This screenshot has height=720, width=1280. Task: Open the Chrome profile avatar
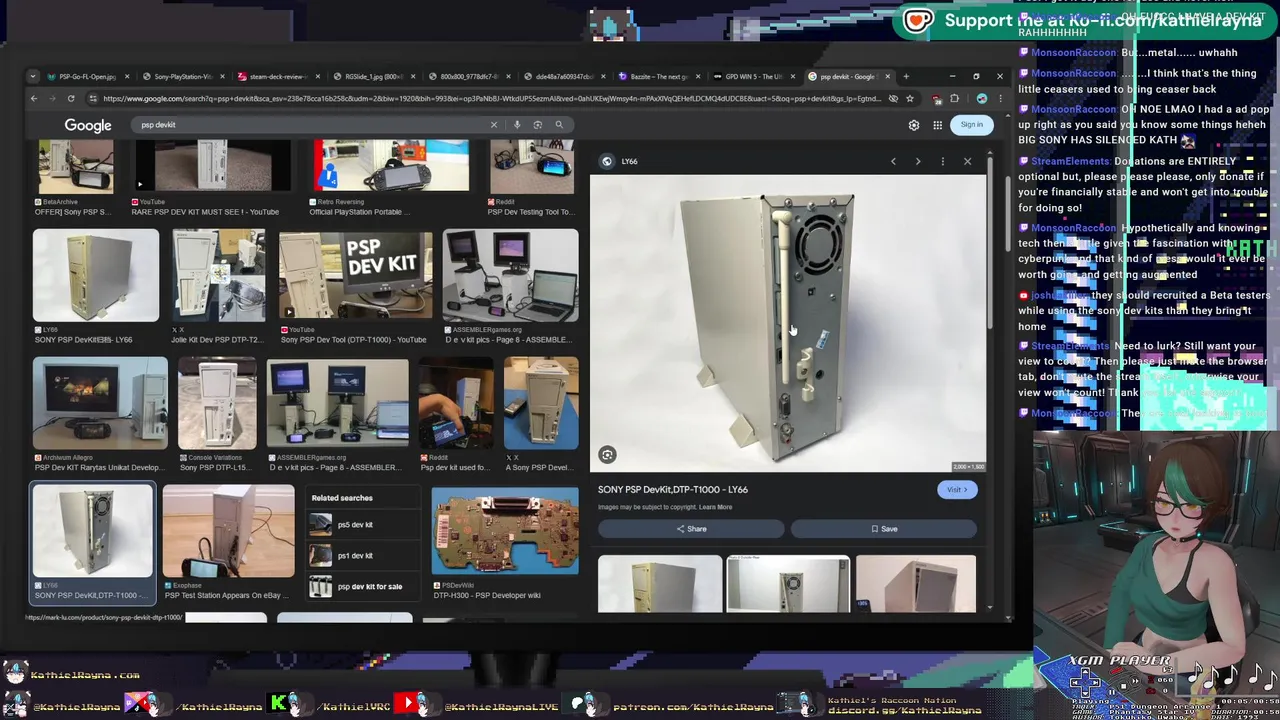[x=982, y=98]
